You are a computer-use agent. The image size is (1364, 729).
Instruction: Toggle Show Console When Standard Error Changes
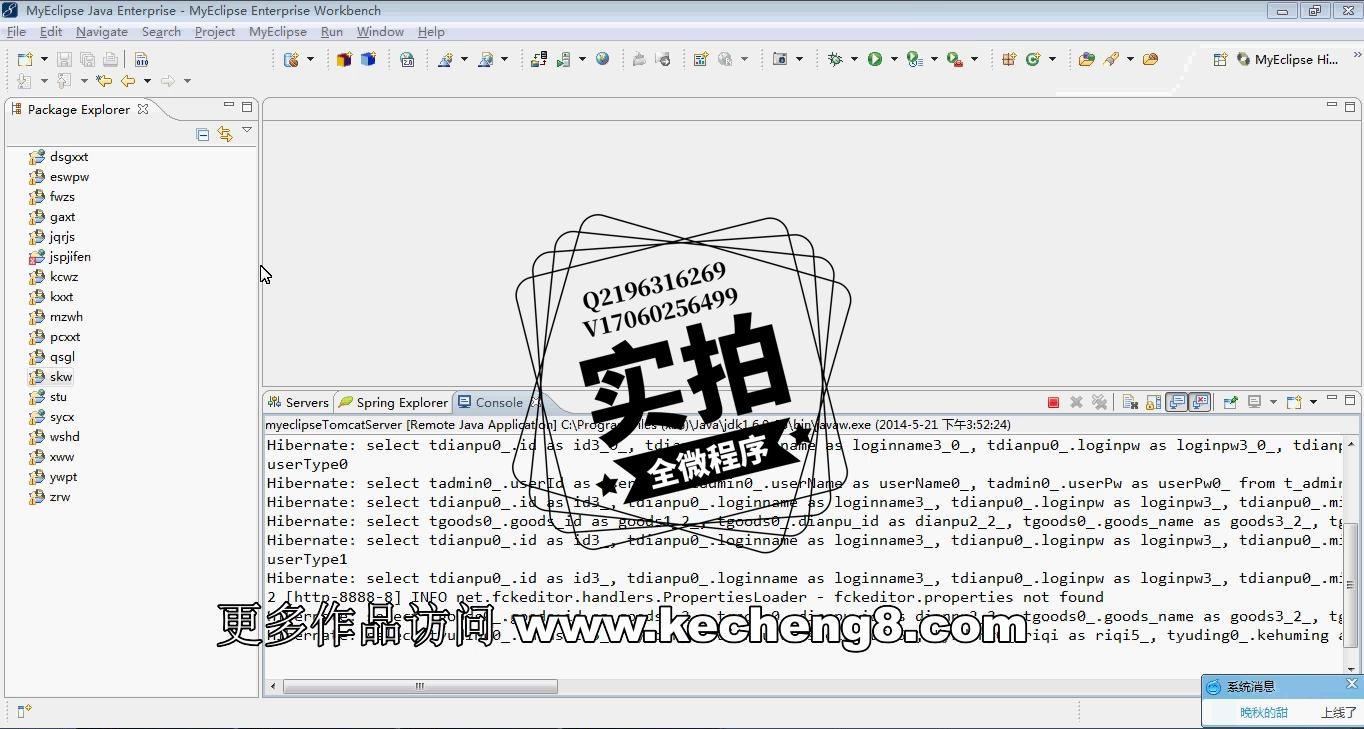(x=1200, y=402)
